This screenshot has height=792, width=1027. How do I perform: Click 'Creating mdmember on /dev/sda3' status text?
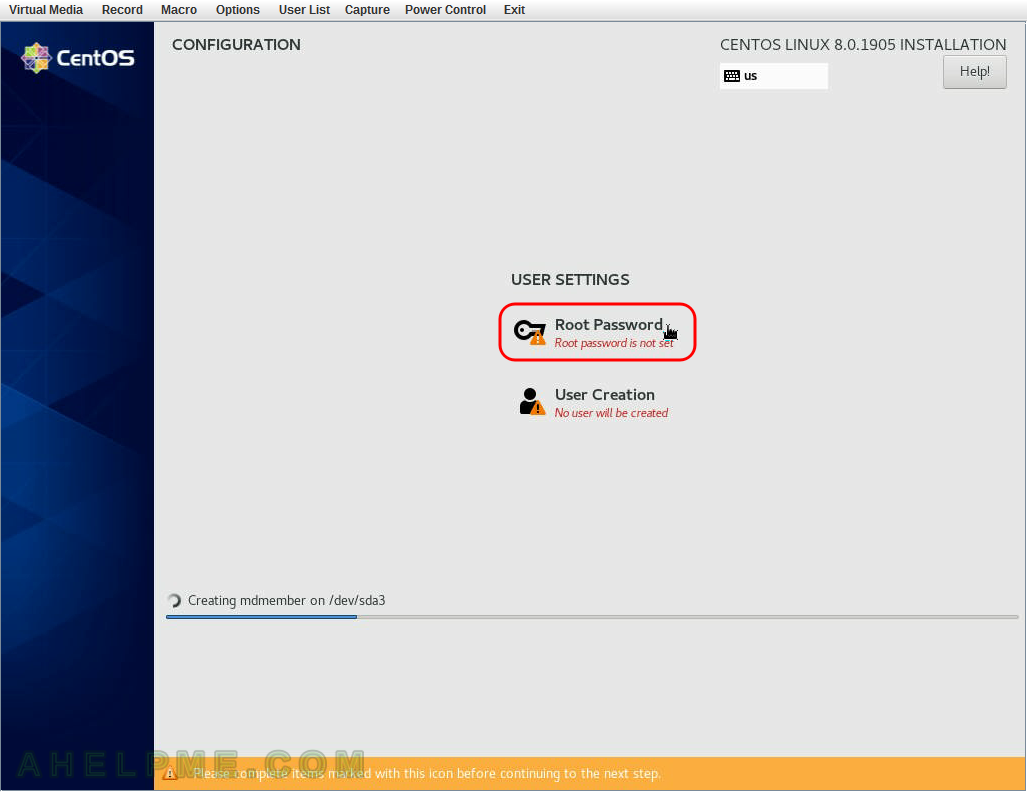[x=286, y=601]
